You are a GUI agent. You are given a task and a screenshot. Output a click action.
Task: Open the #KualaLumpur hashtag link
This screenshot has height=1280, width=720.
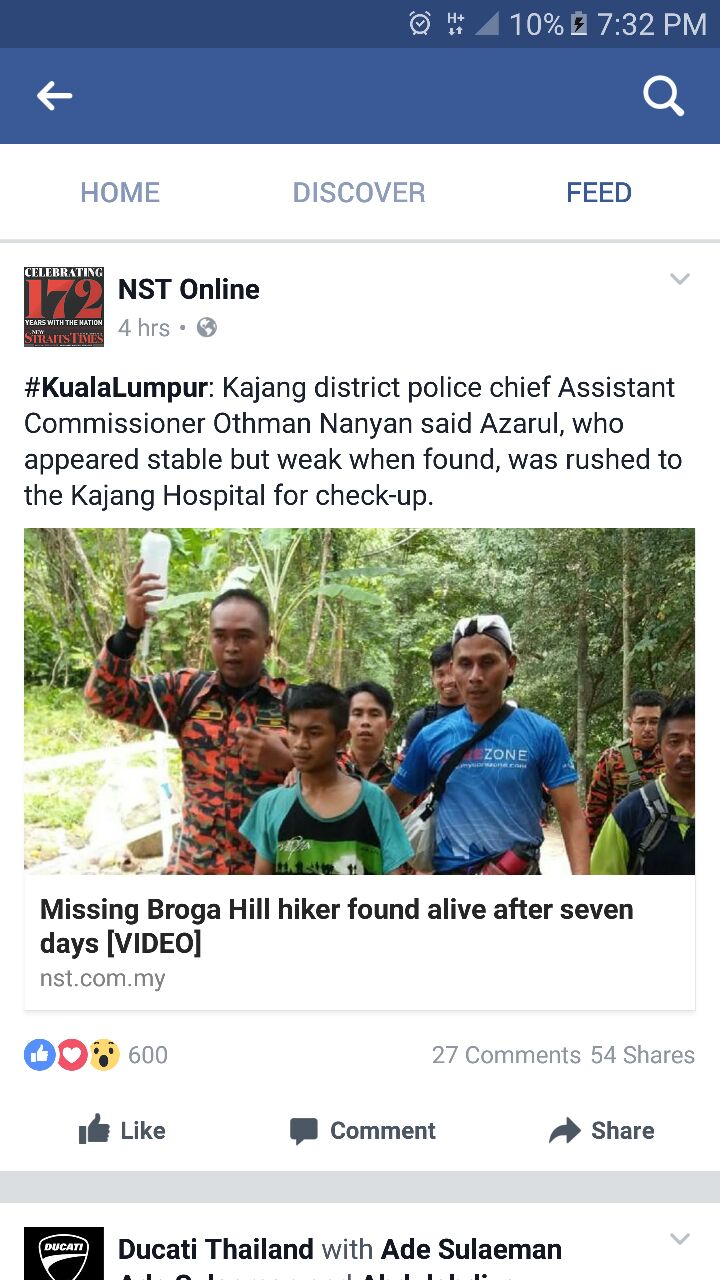click(116, 388)
